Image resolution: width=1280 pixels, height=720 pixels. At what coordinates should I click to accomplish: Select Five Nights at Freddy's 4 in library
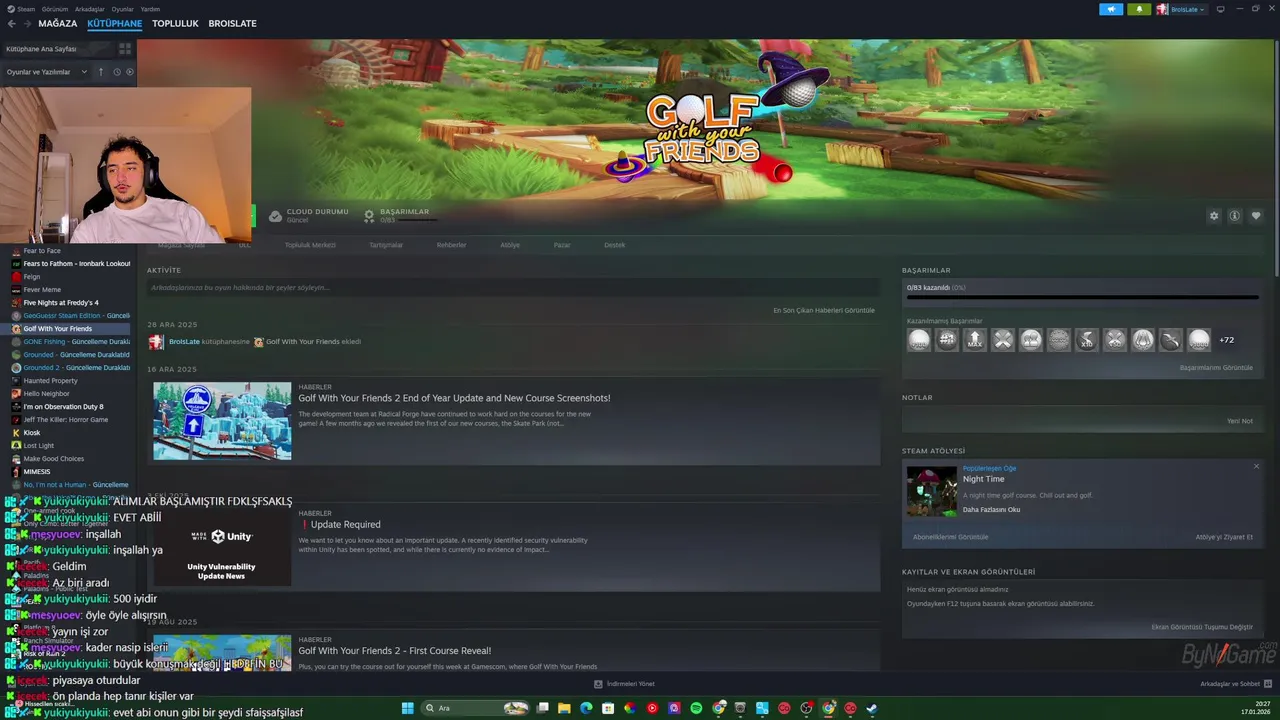click(x=61, y=303)
